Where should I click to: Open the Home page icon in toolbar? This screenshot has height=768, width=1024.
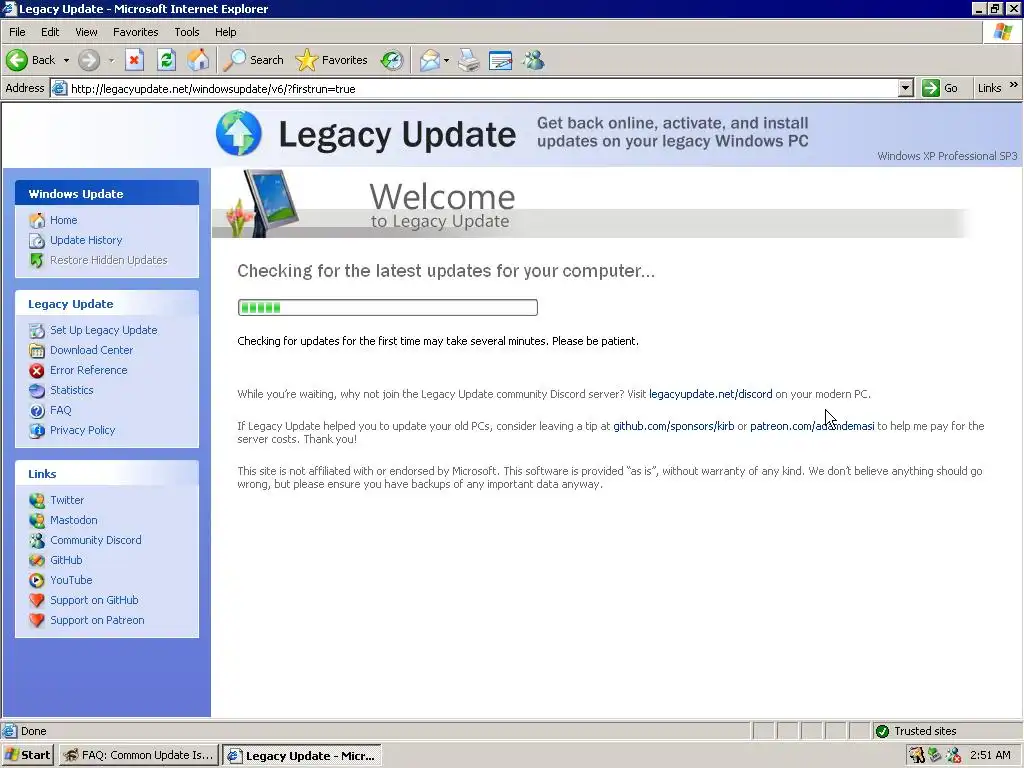click(x=198, y=60)
